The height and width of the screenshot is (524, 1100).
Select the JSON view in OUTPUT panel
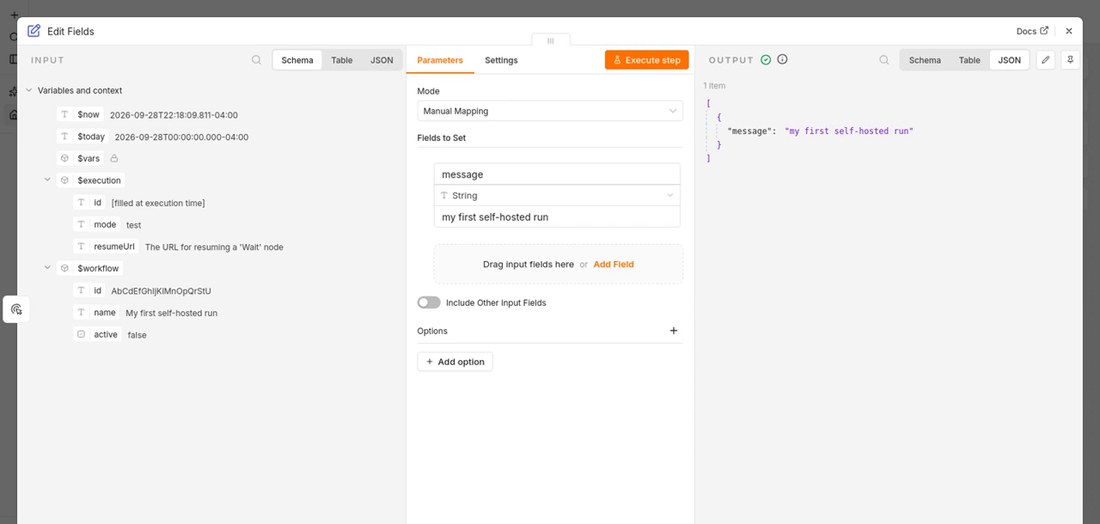point(1010,60)
